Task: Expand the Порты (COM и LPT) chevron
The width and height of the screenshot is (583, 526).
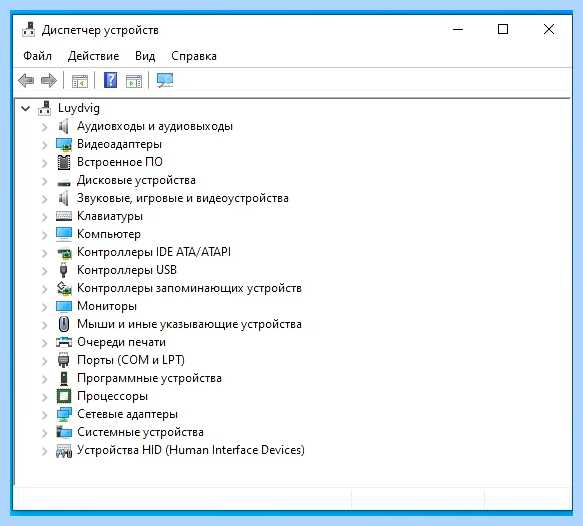Action: pos(44,361)
